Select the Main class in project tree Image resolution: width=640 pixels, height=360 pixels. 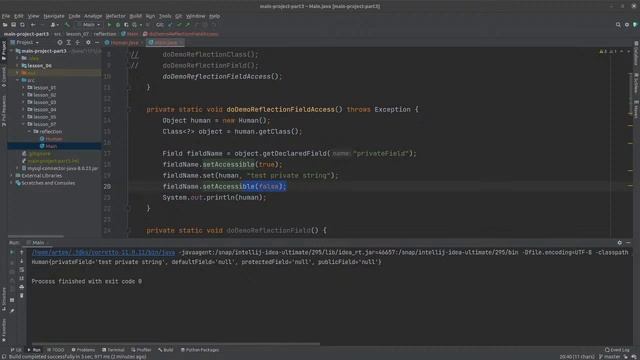pyautogui.click(x=51, y=146)
